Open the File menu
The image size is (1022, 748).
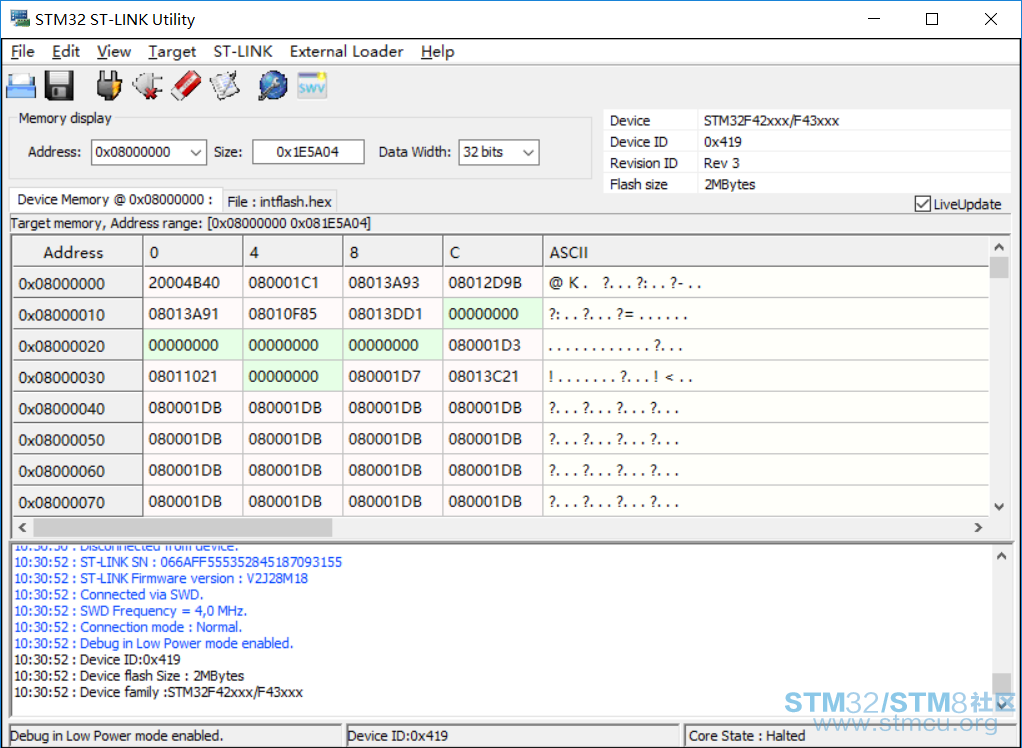pos(23,51)
